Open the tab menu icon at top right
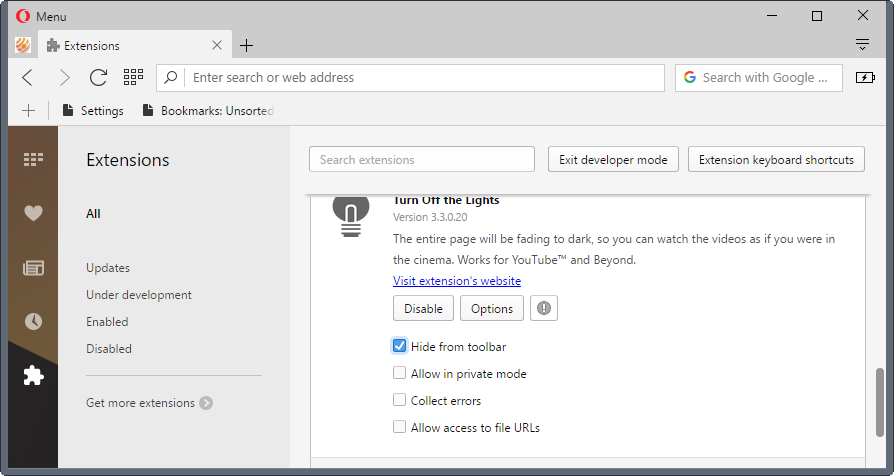This screenshot has height=476, width=894. [x=862, y=44]
